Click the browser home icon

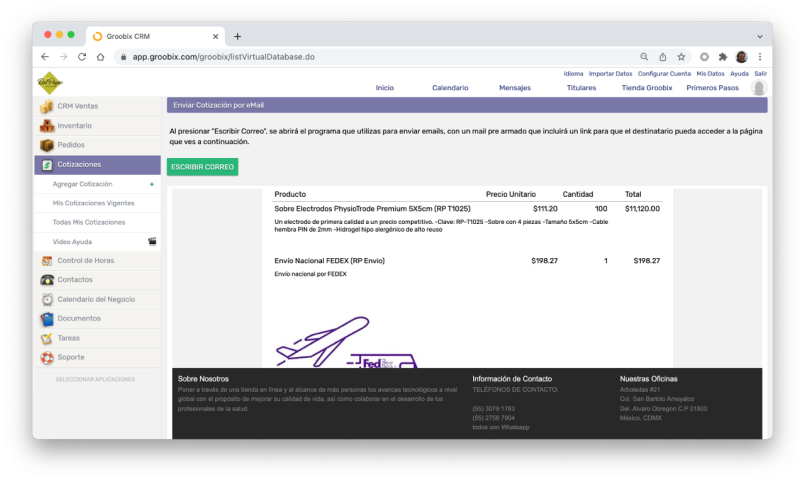tap(101, 57)
